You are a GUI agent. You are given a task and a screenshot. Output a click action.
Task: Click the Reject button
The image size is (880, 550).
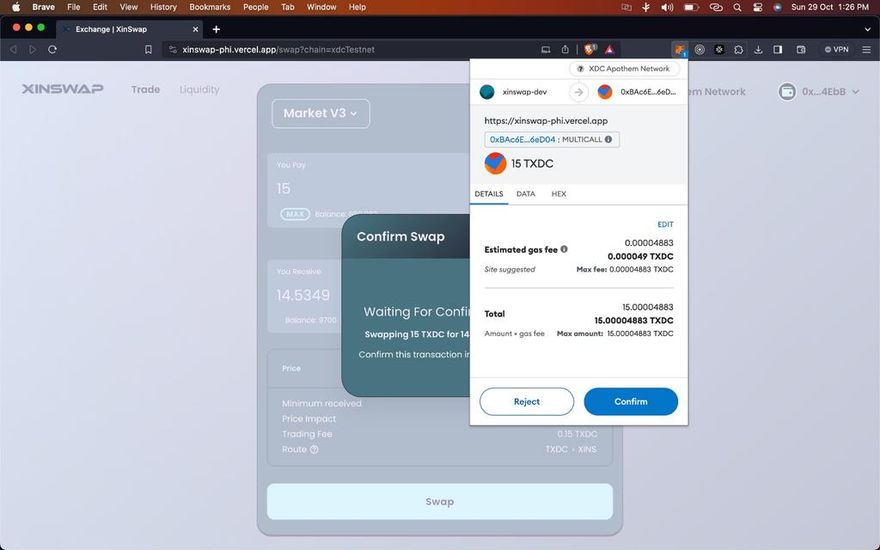526,402
